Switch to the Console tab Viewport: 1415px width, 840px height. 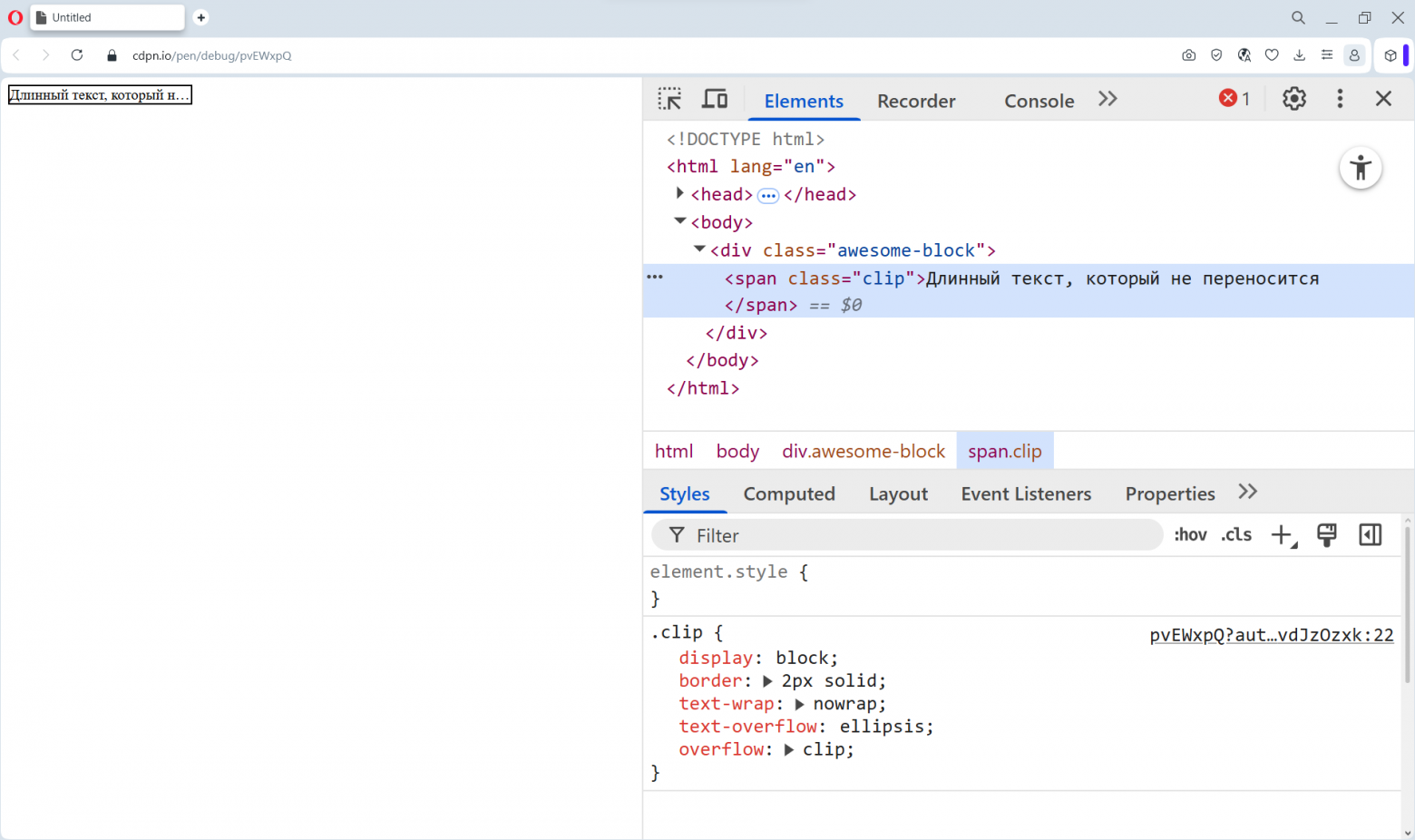pos(1039,101)
